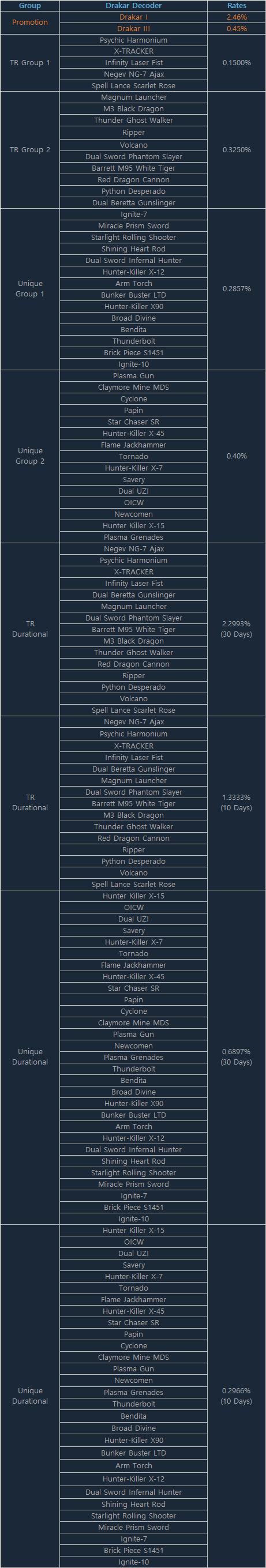Screen dimensions: 266x1568
Task: Click the Group column header
Action: point(30,5)
